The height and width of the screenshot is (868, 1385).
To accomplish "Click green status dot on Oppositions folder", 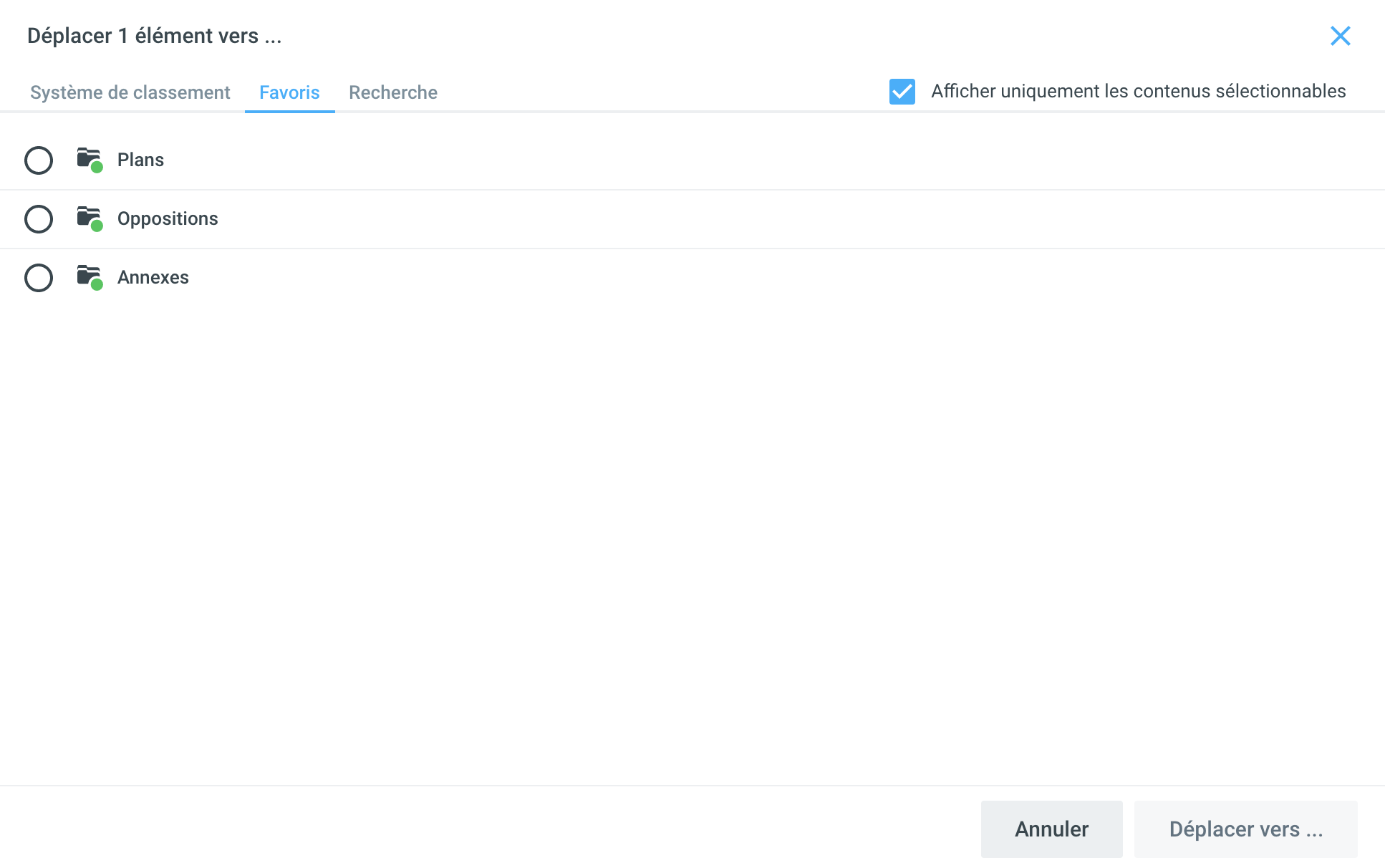I will click(97, 226).
